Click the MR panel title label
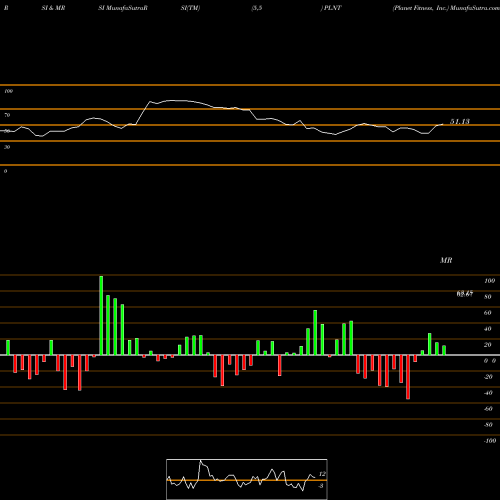The image size is (500, 500). 446,260
